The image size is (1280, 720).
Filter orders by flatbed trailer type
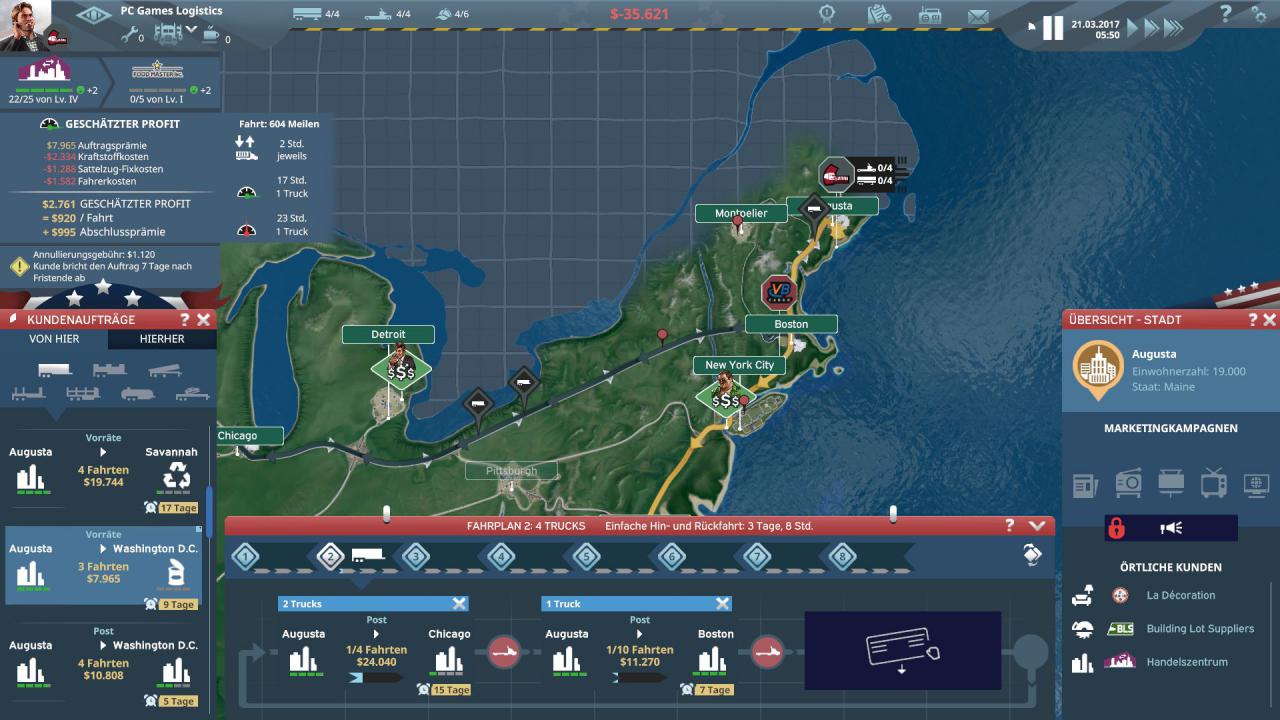(27, 394)
